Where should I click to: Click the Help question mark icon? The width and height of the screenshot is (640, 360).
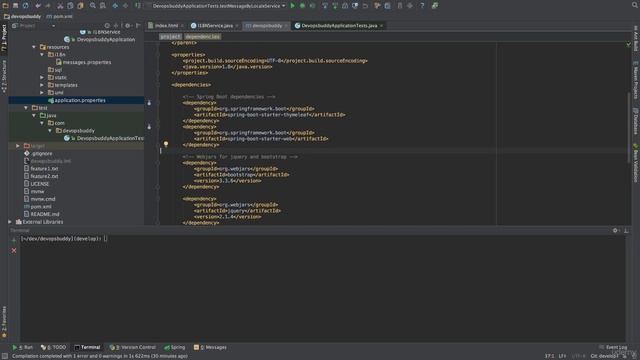click(x=422, y=6)
